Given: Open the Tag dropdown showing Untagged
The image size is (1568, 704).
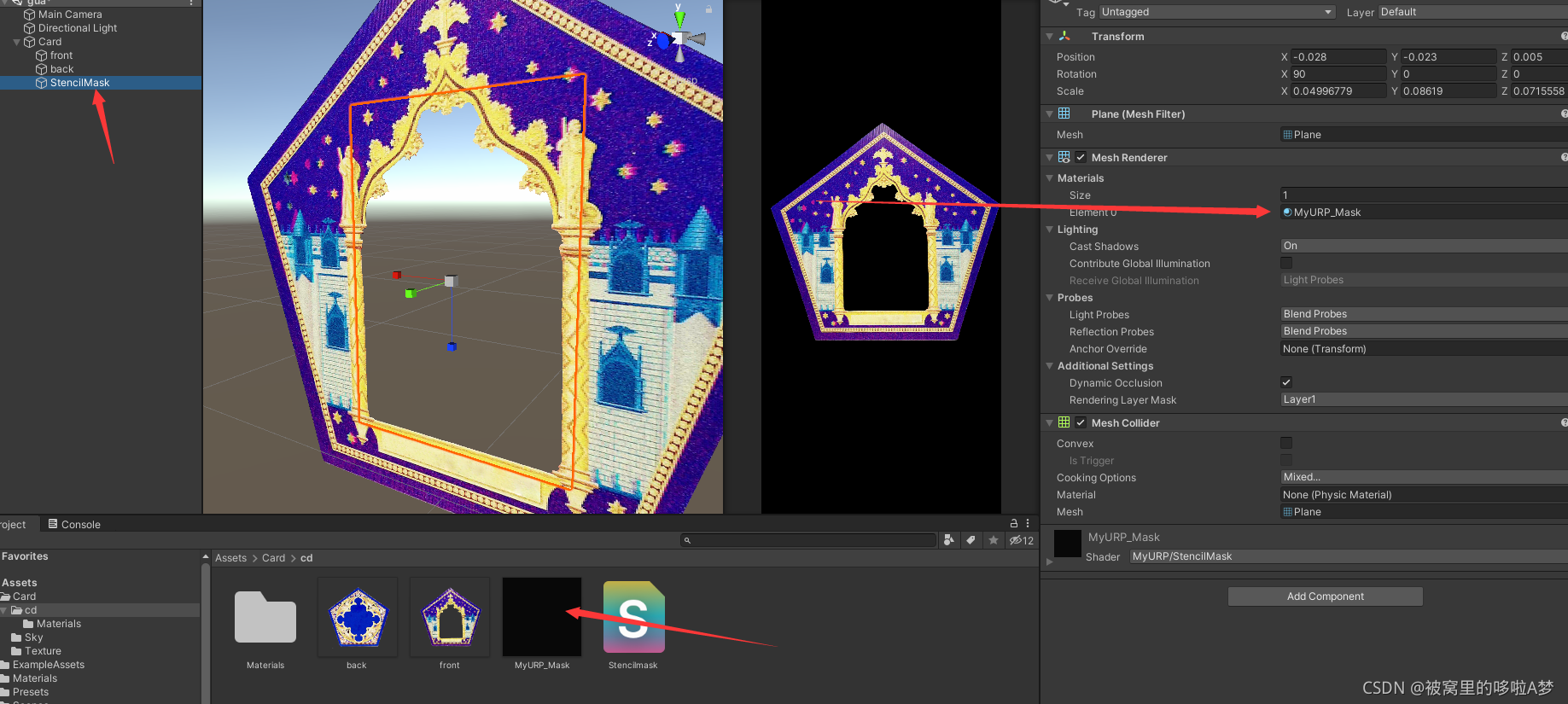Looking at the screenshot, I should (x=1217, y=12).
